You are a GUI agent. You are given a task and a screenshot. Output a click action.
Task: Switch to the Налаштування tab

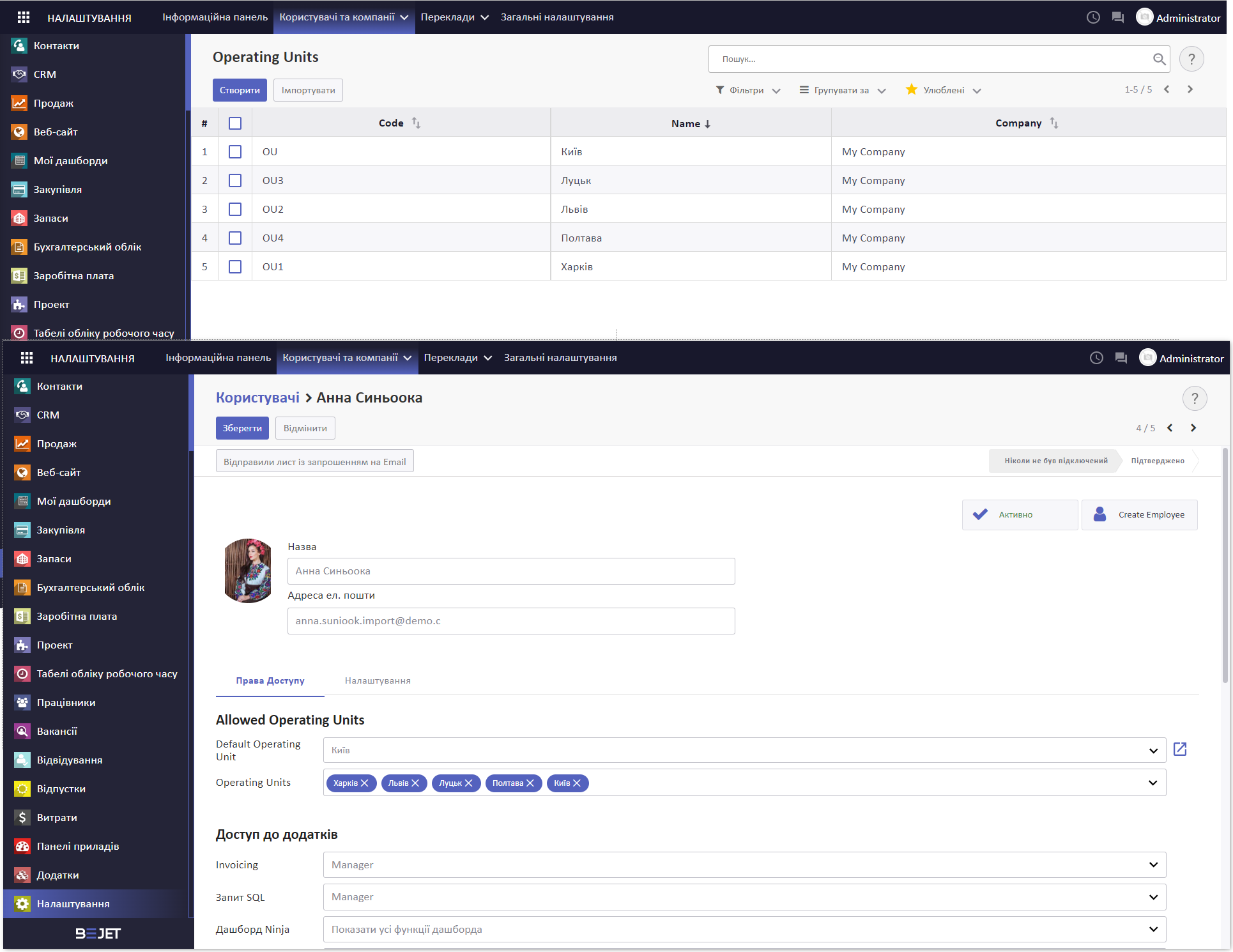coord(378,681)
